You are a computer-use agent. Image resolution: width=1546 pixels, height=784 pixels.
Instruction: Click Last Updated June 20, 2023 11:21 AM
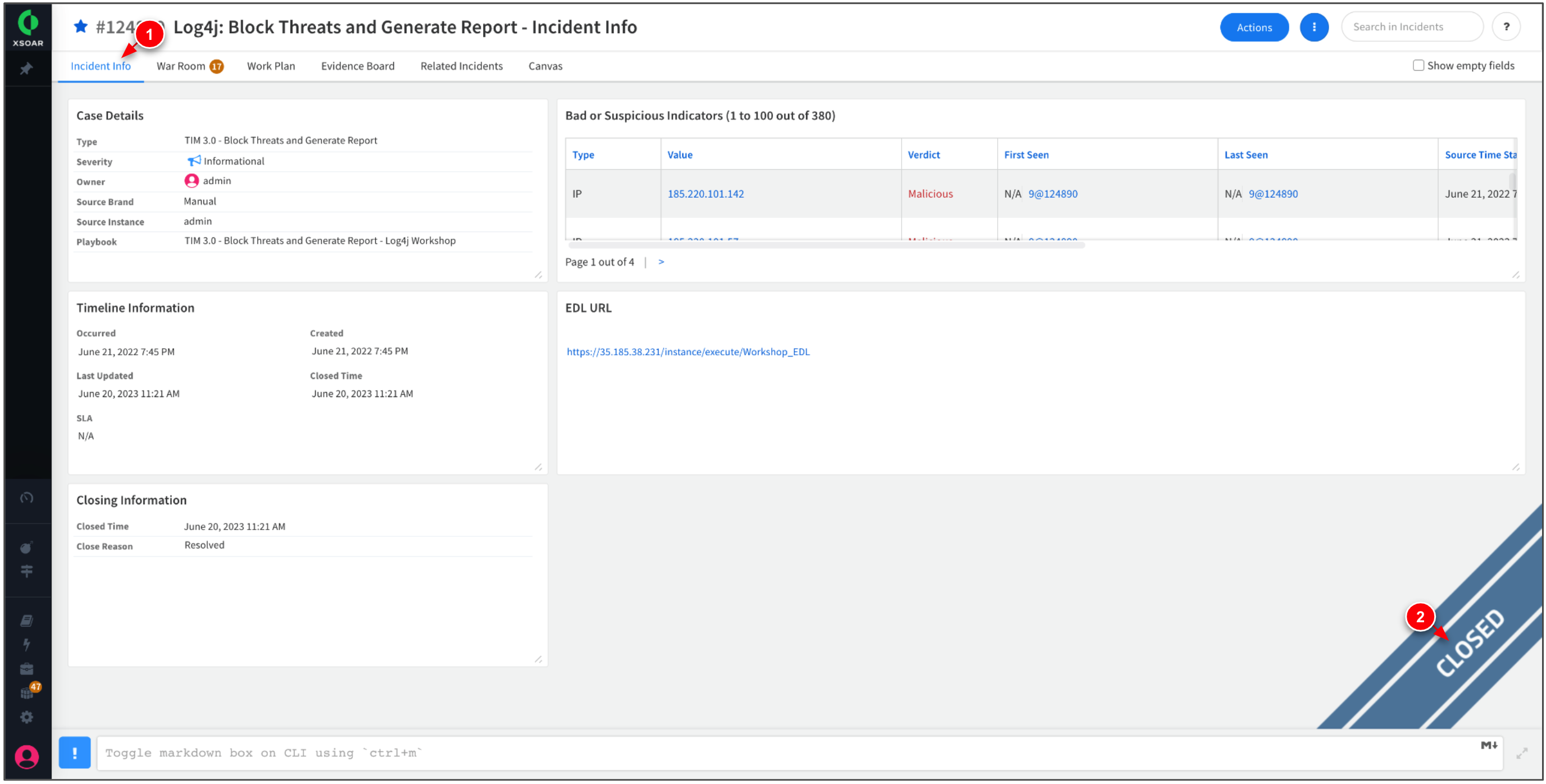(129, 394)
